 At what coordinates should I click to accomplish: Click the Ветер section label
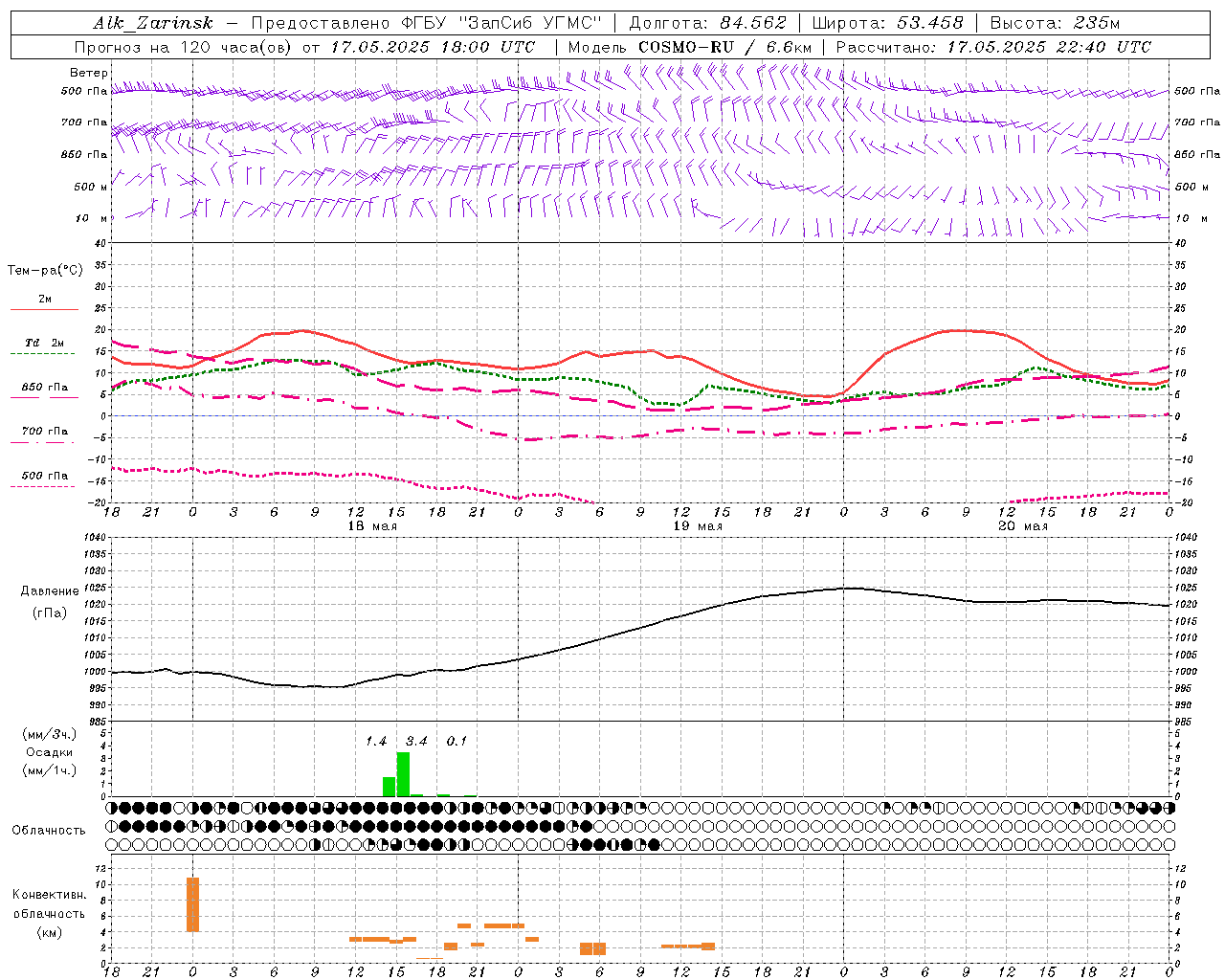(x=88, y=73)
